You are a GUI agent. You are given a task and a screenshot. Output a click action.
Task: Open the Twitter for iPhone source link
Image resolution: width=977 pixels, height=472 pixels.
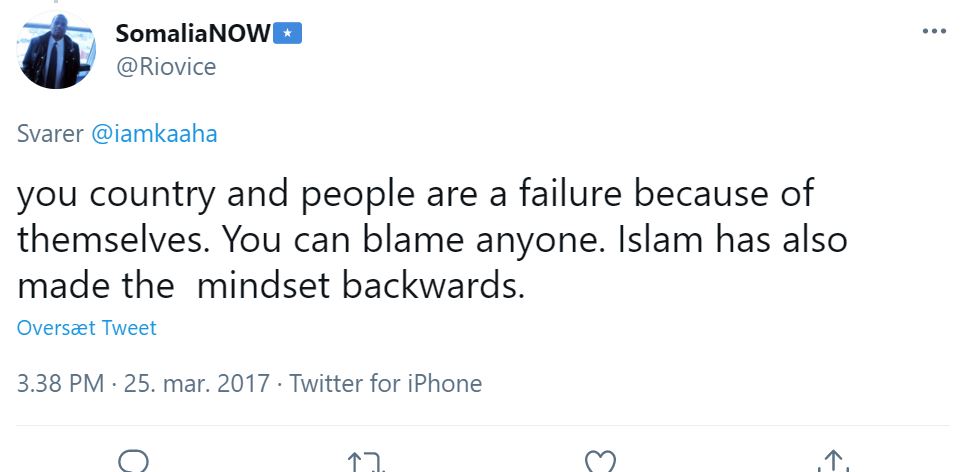pos(386,383)
